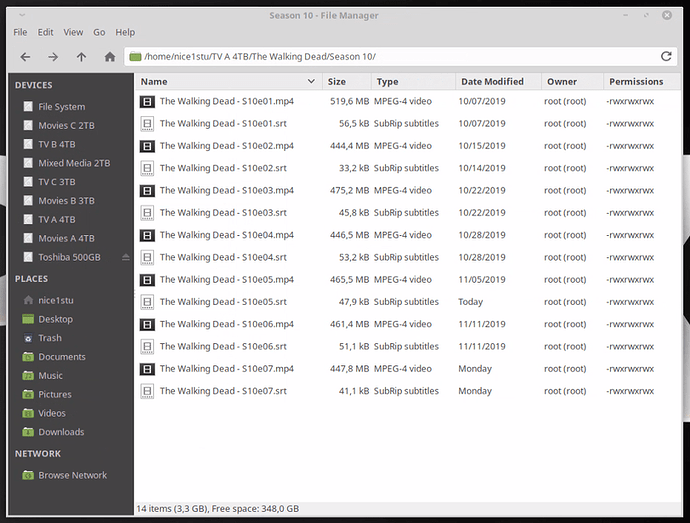The height and width of the screenshot is (523, 690).
Task: Click the subtitle icon of S10e01.srt
Action: pos(147,124)
